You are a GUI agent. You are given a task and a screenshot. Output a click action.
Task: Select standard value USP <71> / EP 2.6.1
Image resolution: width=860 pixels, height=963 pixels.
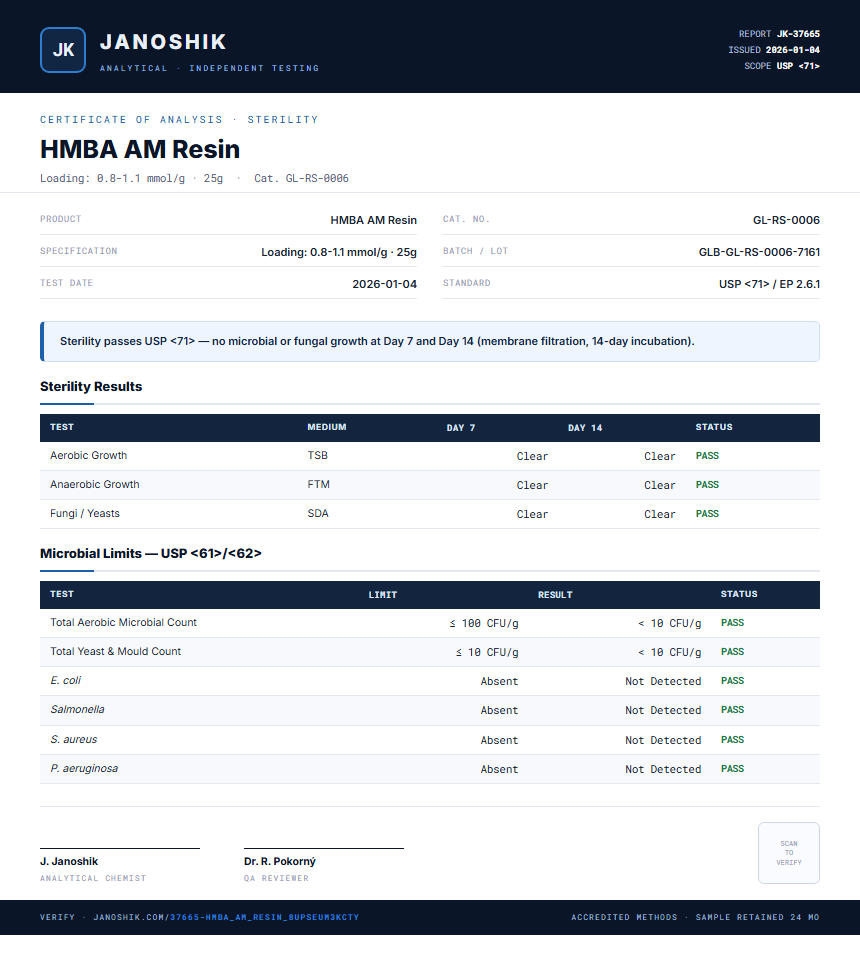click(x=769, y=284)
